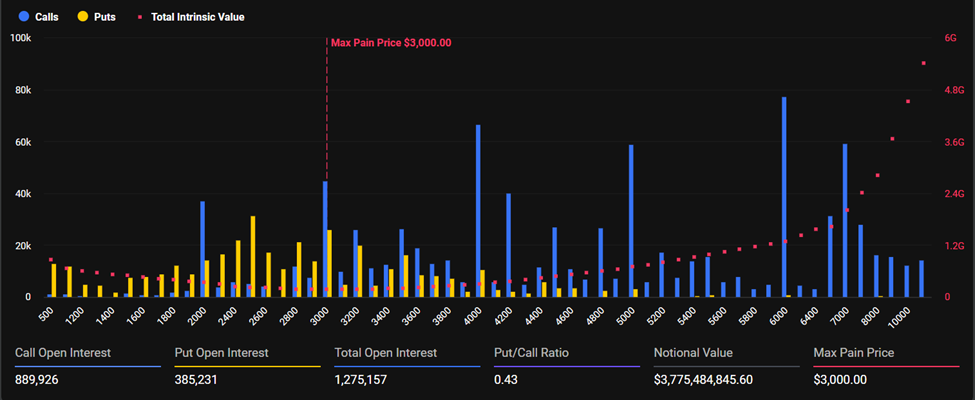Click the highest red intrinsic value dot
975x400 pixels.
click(x=923, y=63)
